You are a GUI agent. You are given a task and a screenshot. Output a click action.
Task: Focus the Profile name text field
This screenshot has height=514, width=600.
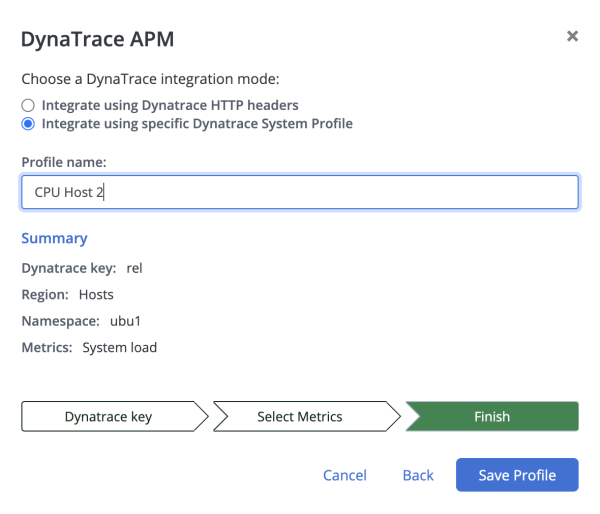point(300,192)
